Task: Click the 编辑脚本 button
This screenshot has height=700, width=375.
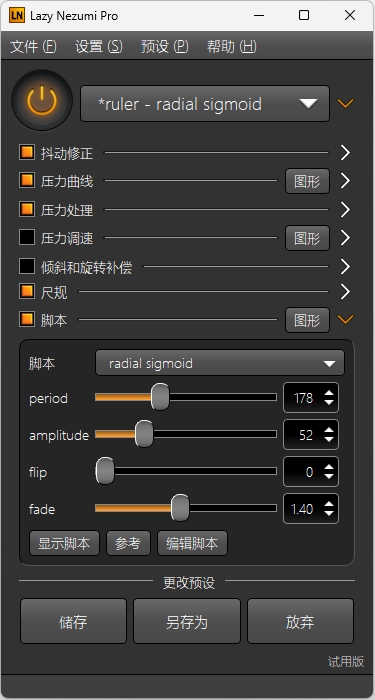Action: tap(192, 543)
